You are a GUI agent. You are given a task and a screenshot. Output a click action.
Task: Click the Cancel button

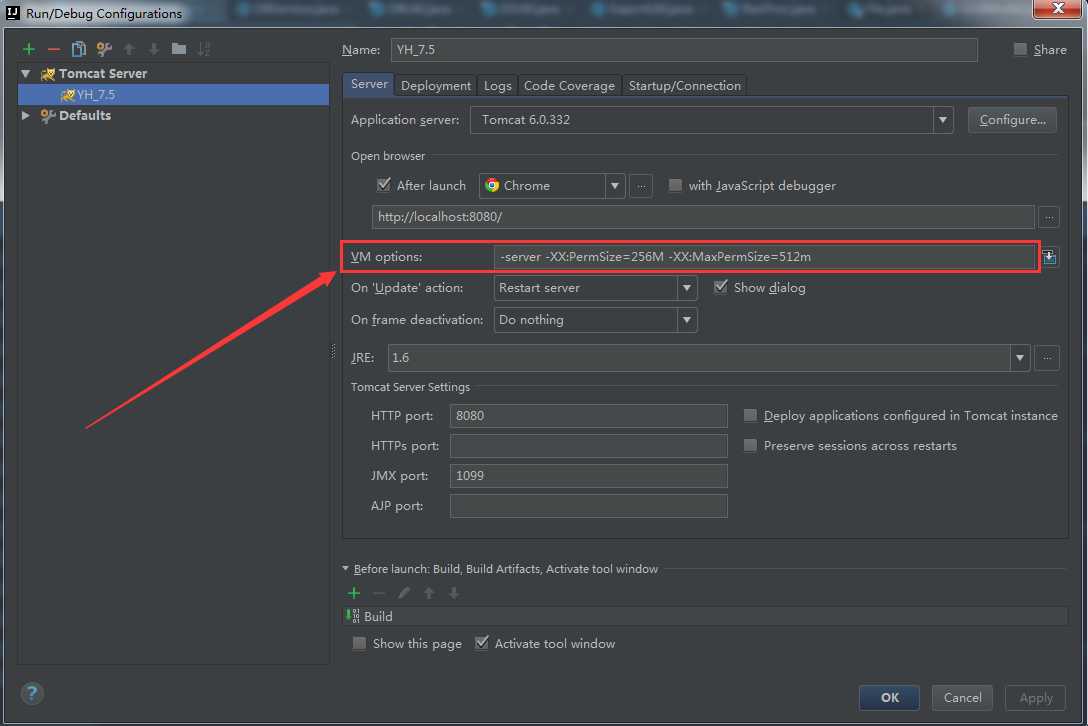[x=962, y=698]
